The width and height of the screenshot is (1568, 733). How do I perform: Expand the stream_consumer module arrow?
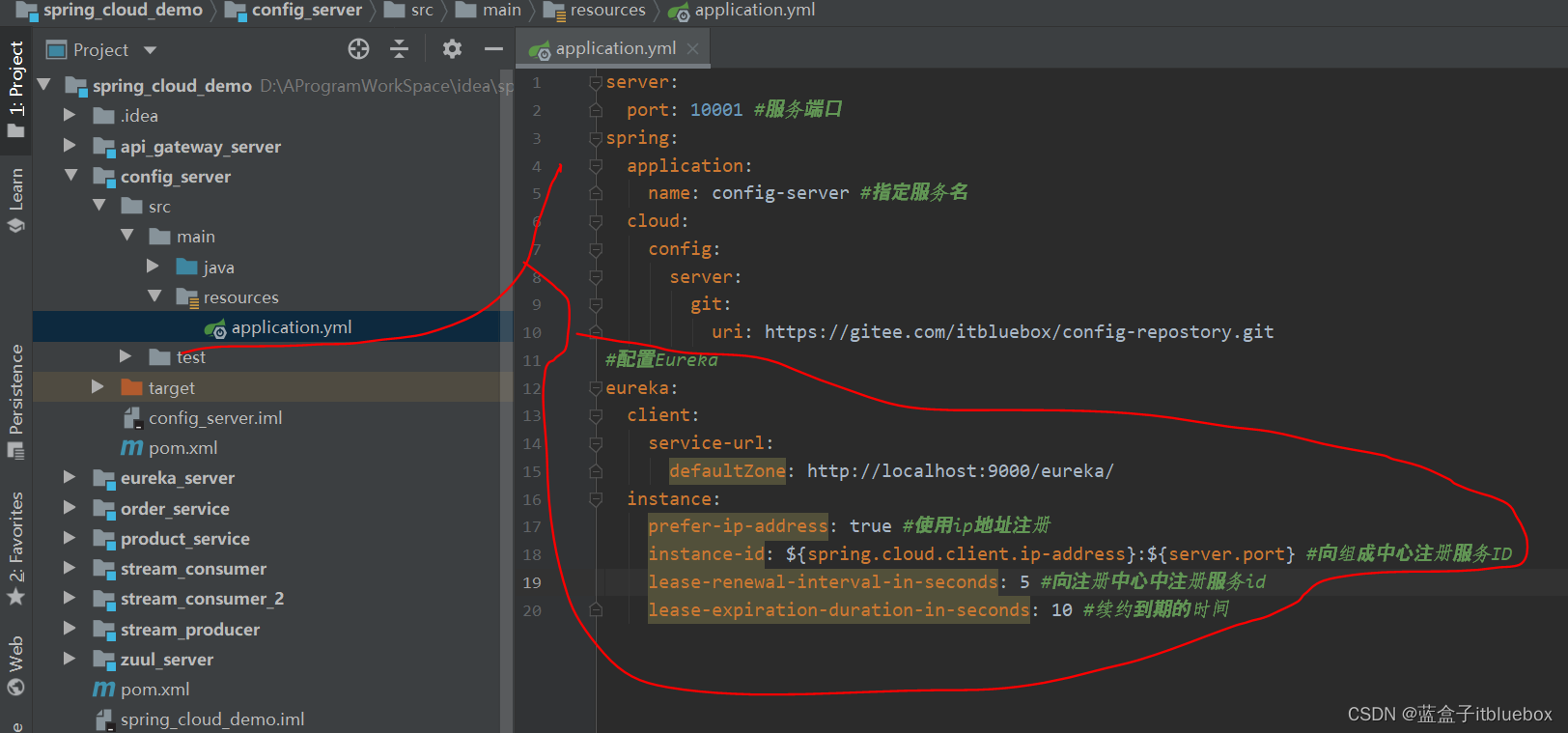(x=70, y=568)
